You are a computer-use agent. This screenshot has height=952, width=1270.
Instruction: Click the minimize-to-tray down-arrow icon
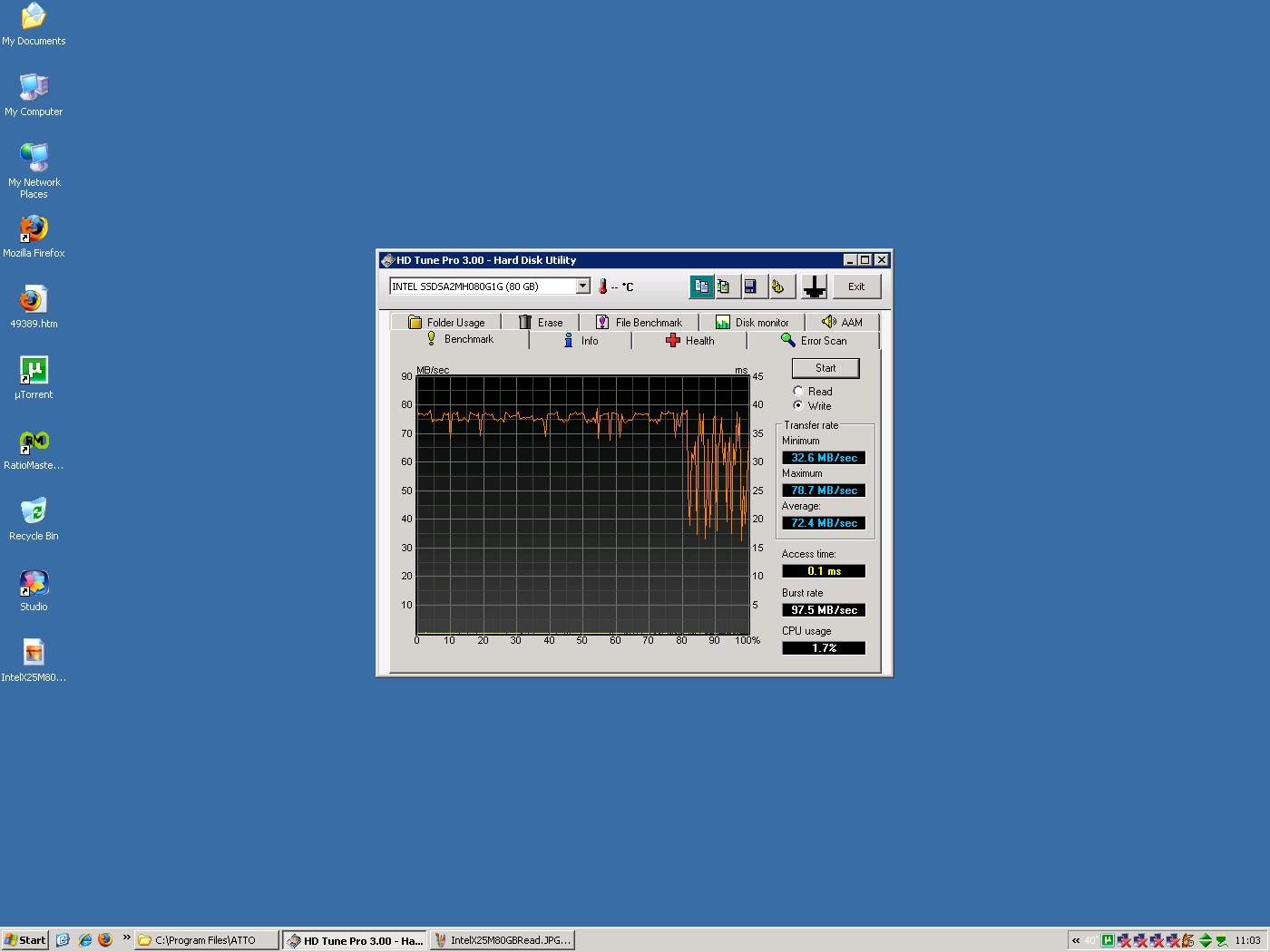[814, 287]
